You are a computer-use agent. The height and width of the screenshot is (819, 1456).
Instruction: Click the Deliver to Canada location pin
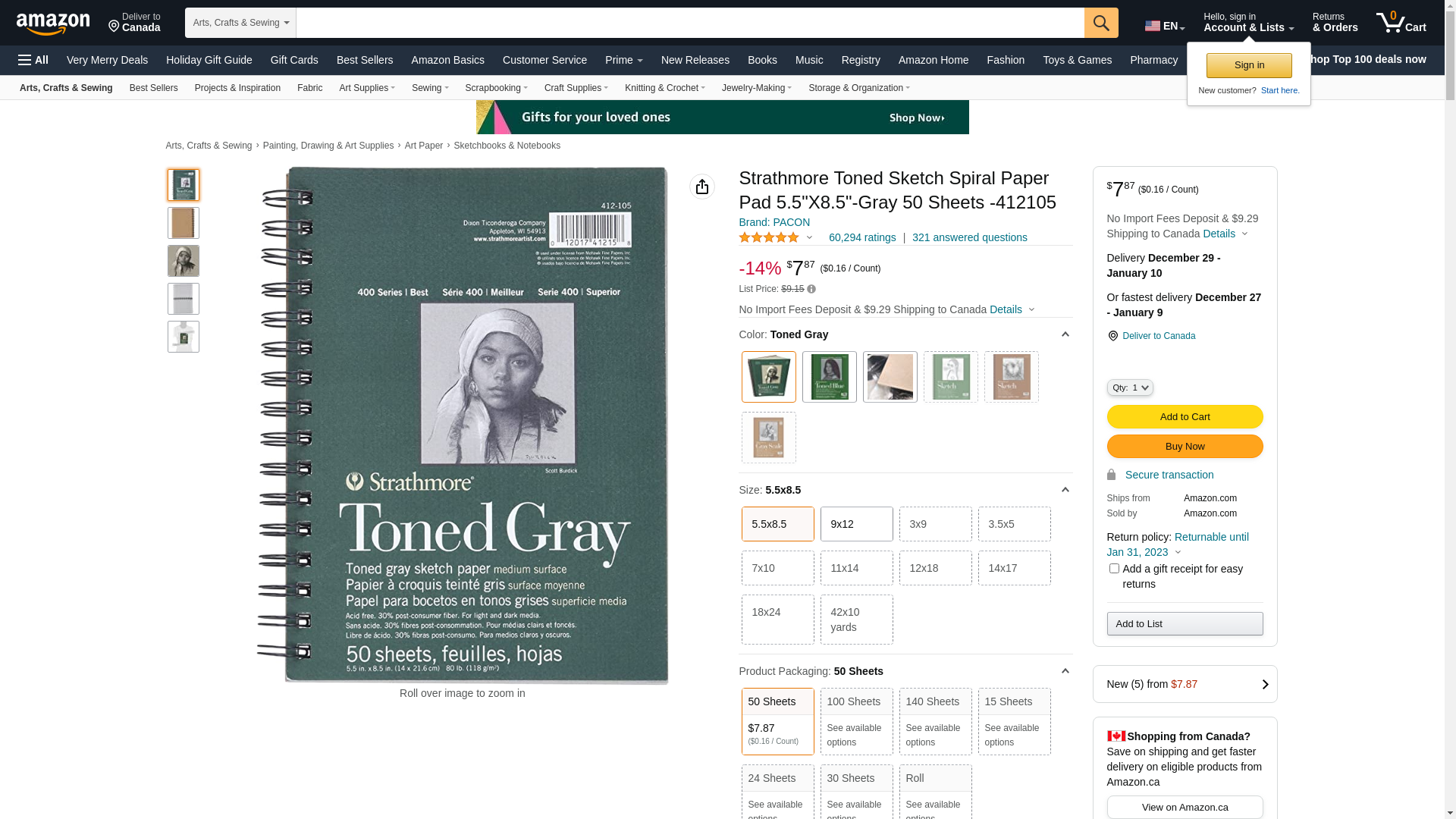[x=1112, y=336]
